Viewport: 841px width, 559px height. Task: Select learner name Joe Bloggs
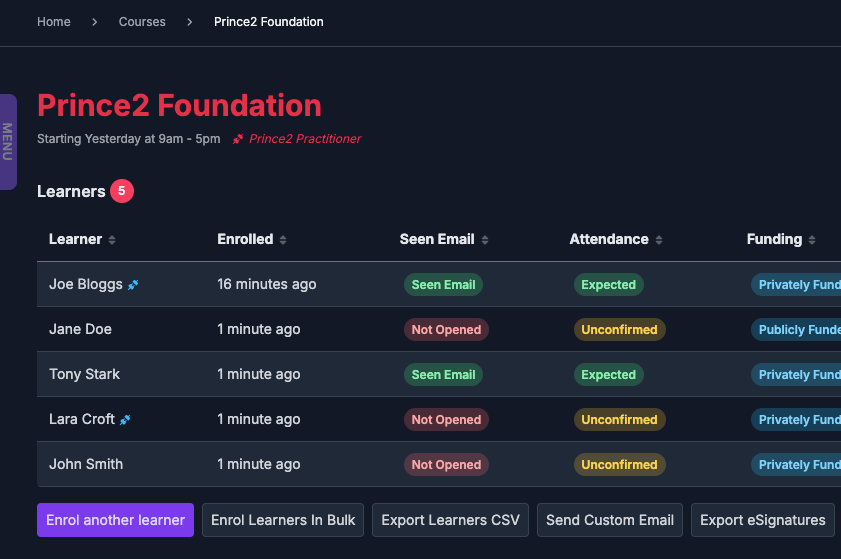point(86,284)
